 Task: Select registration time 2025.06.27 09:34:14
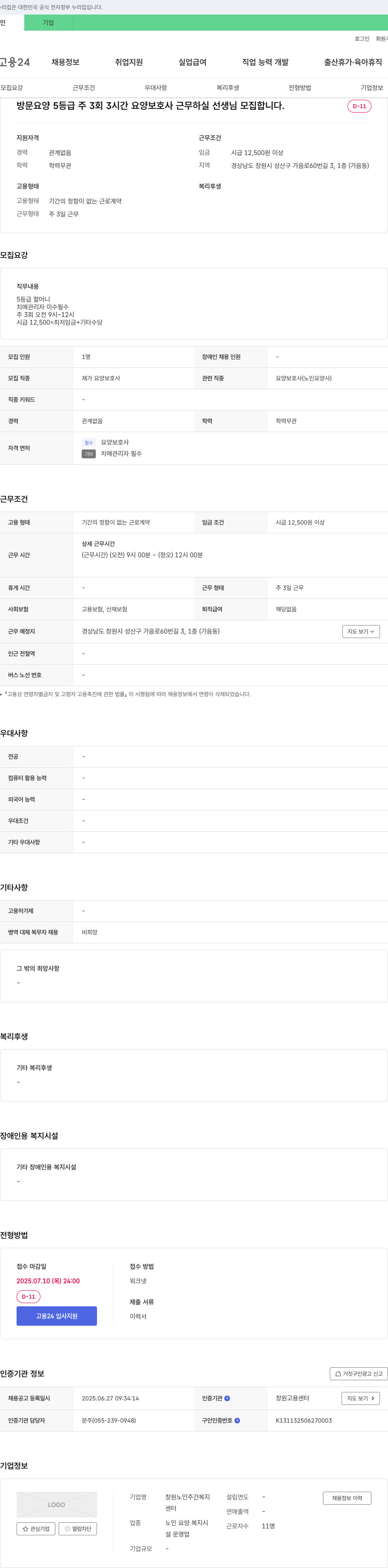click(x=110, y=1398)
